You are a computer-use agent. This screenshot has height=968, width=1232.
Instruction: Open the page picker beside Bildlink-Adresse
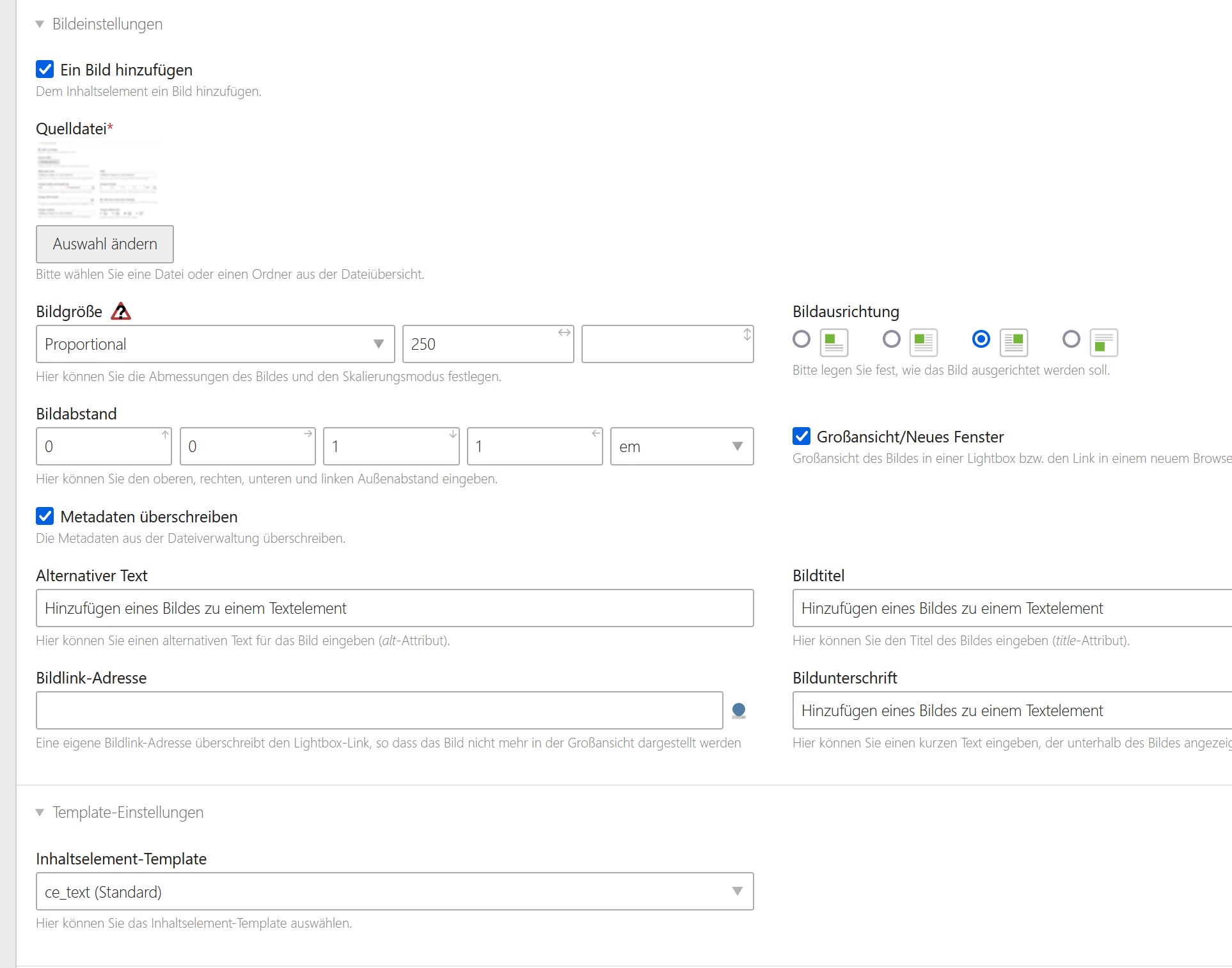pos(739,710)
